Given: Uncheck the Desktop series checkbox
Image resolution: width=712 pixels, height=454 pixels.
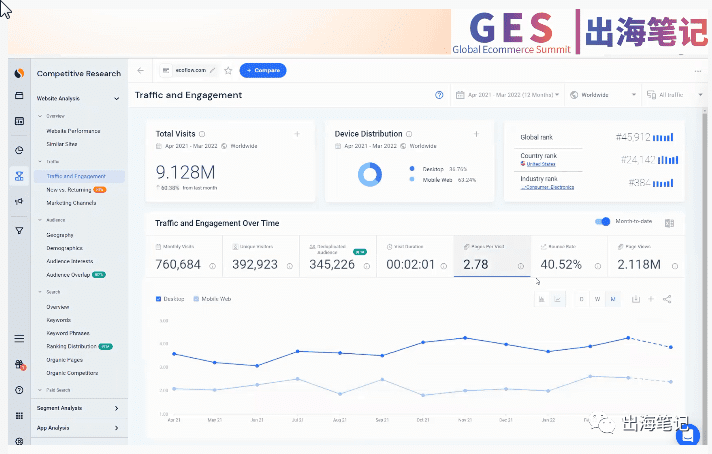Looking at the screenshot, I should click(x=158, y=299).
